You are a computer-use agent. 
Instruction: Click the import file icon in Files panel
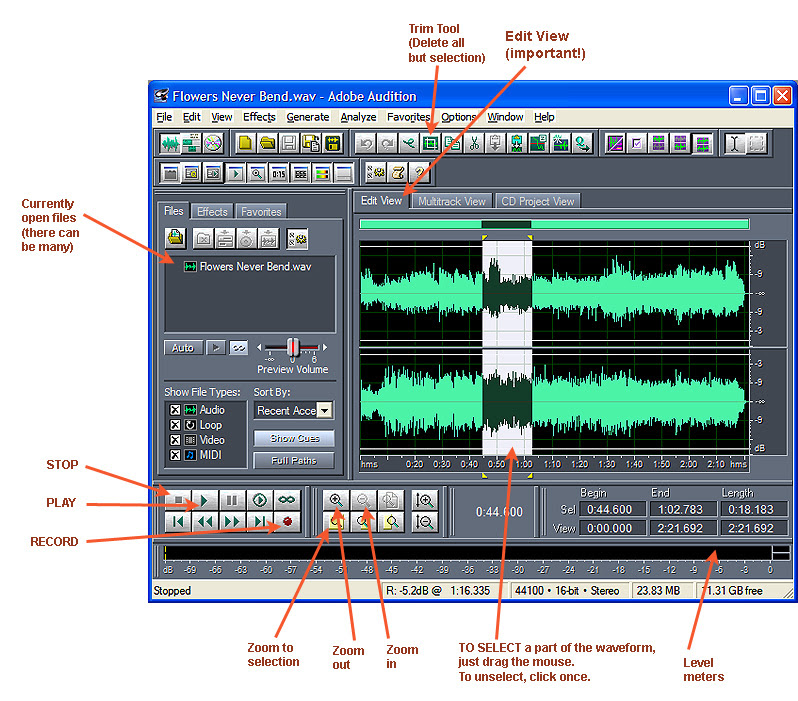click(176, 238)
